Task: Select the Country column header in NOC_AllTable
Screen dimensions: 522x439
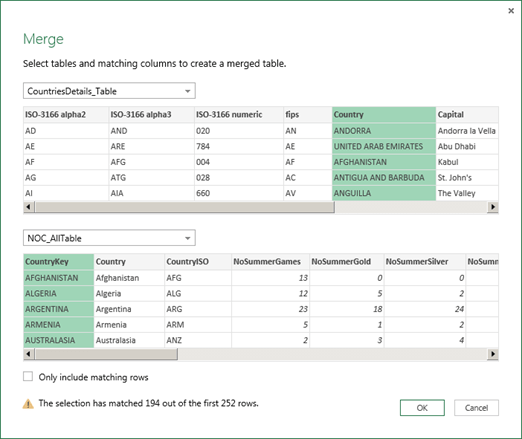Action: [x=129, y=262]
